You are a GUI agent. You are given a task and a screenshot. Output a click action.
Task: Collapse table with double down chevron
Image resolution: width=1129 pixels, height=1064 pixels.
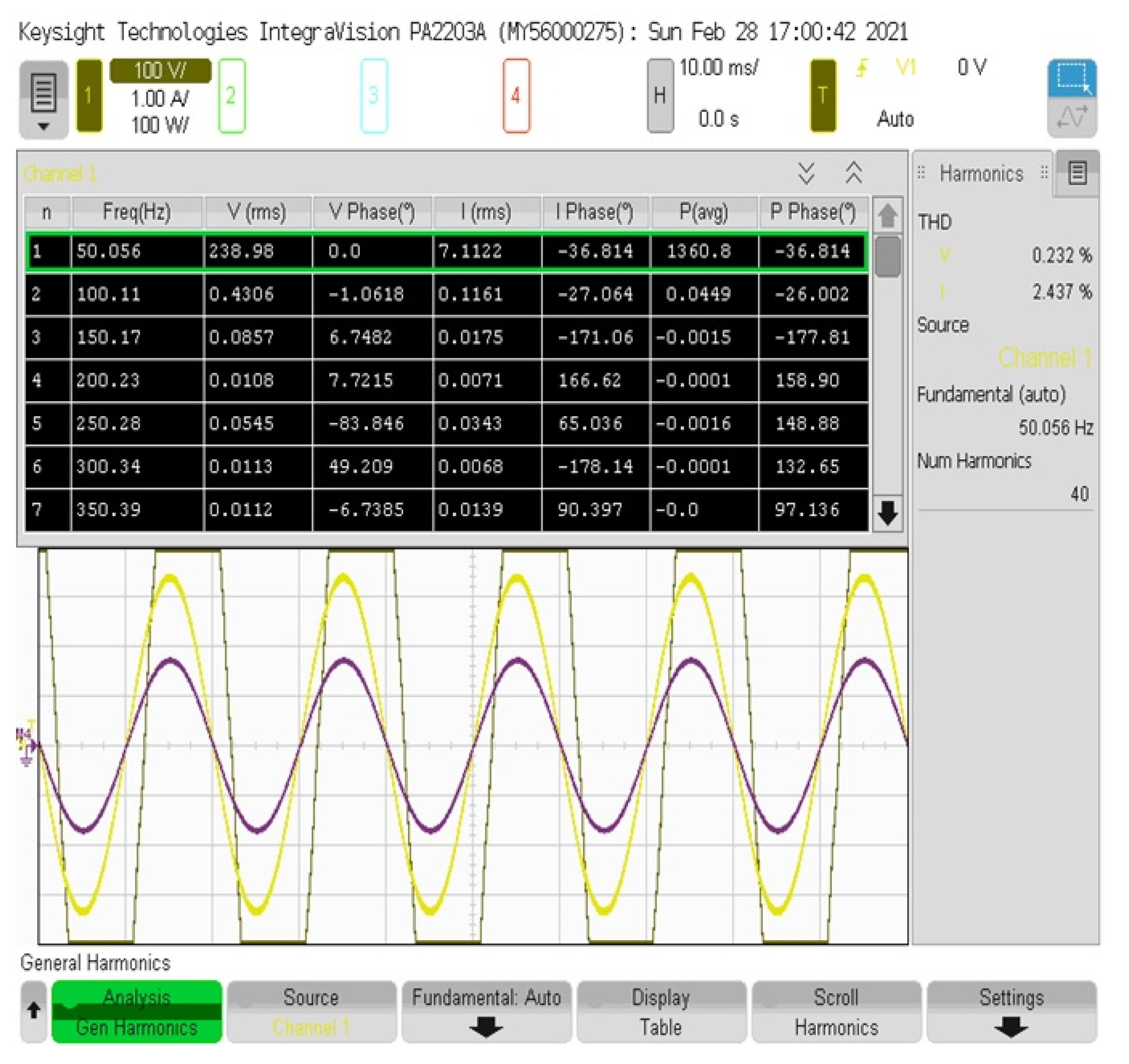[x=806, y=172]
